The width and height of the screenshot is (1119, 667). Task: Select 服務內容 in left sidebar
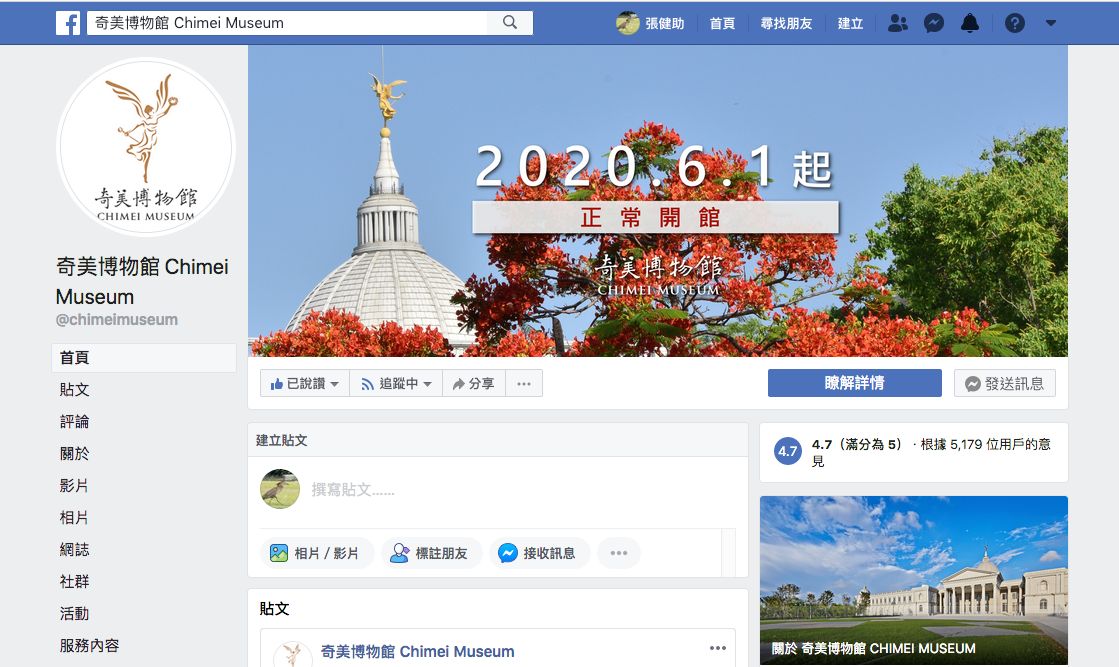pos(89,646)
